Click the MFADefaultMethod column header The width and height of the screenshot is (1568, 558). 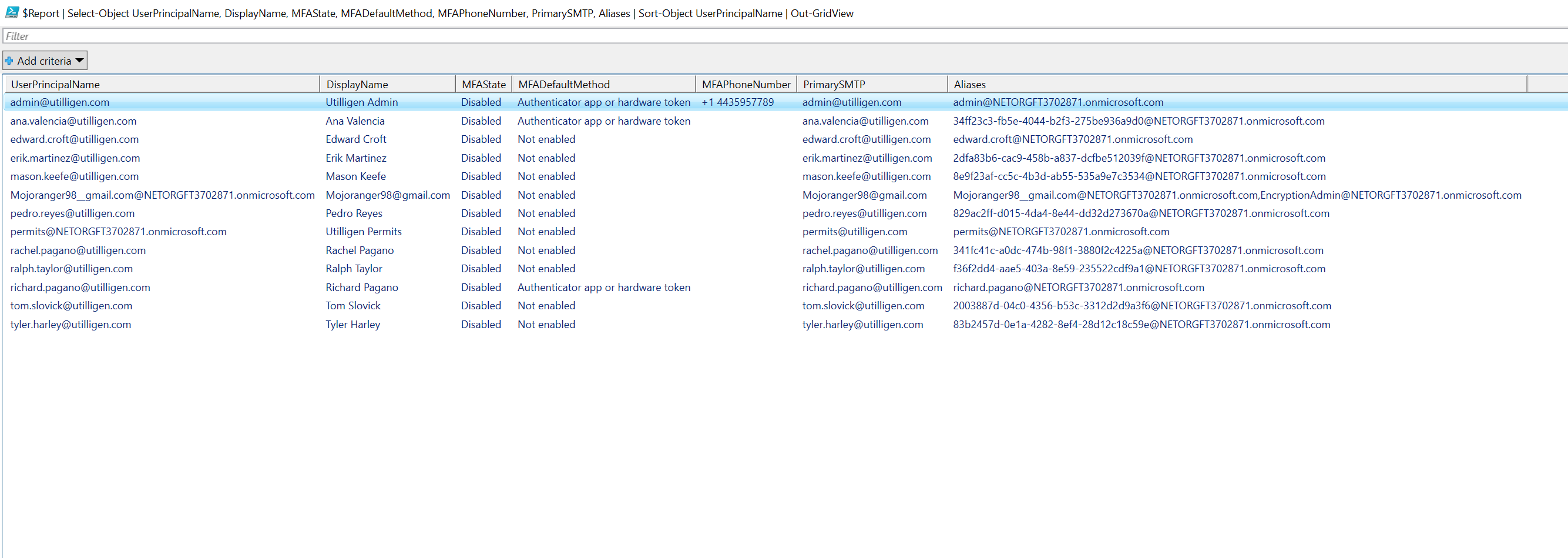click(563, 85)
